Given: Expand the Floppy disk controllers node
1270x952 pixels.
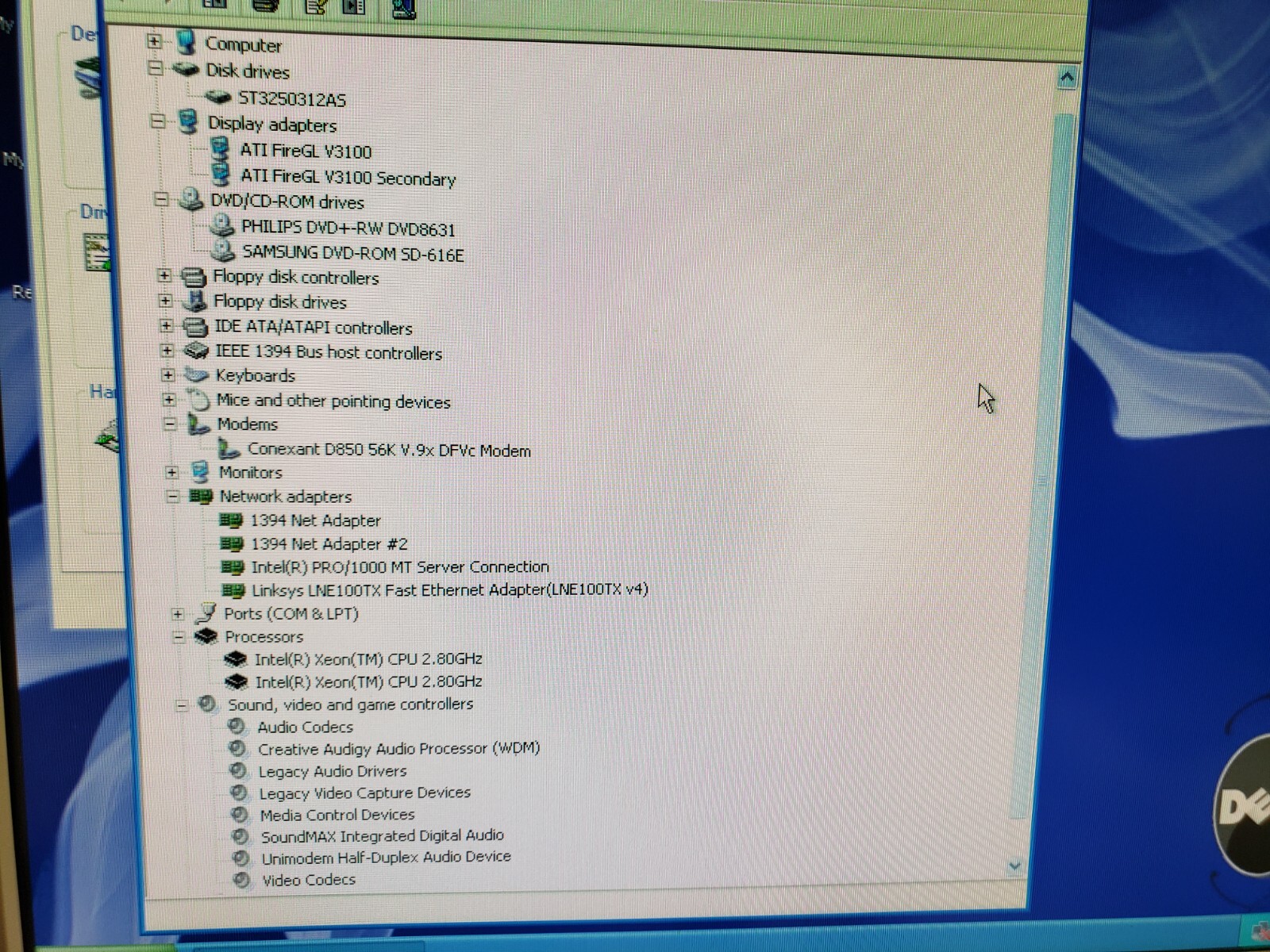Looking at the screenshot, I should (x=164, y=275).
